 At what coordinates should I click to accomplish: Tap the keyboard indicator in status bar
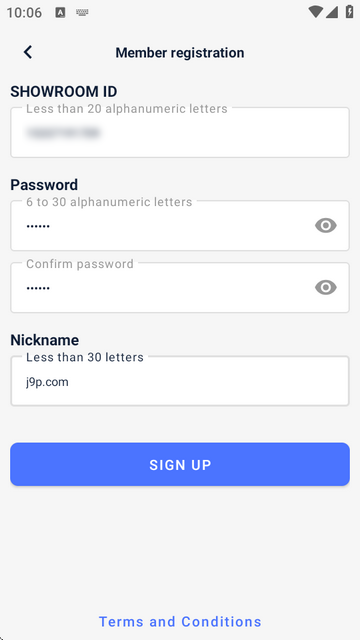pyautogui.click(x=82, y=13)
